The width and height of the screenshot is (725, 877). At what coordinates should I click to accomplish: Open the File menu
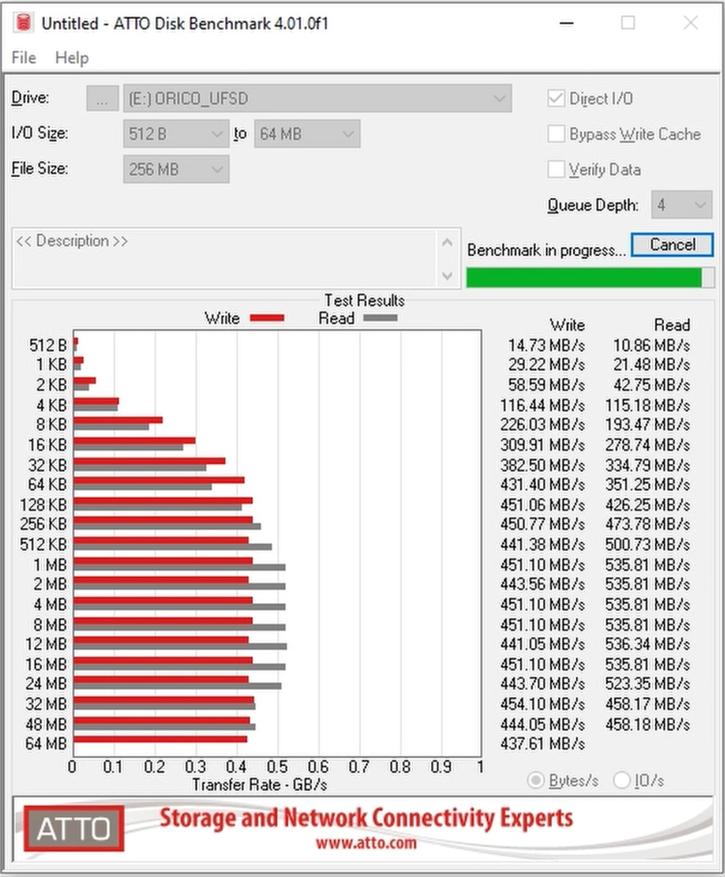pyautogui.click(x=23, y=58)
